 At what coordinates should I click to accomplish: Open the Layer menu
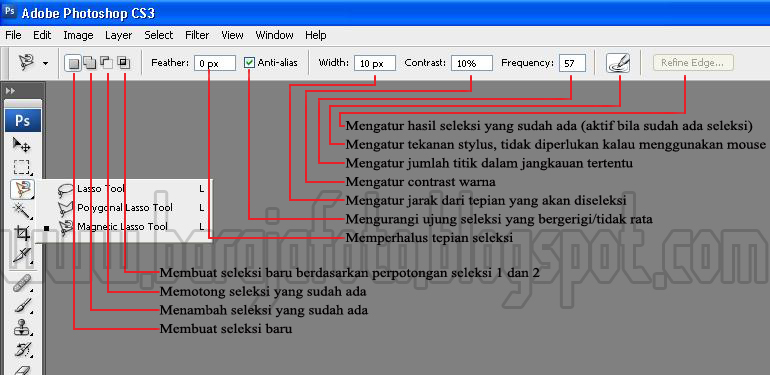118,35
